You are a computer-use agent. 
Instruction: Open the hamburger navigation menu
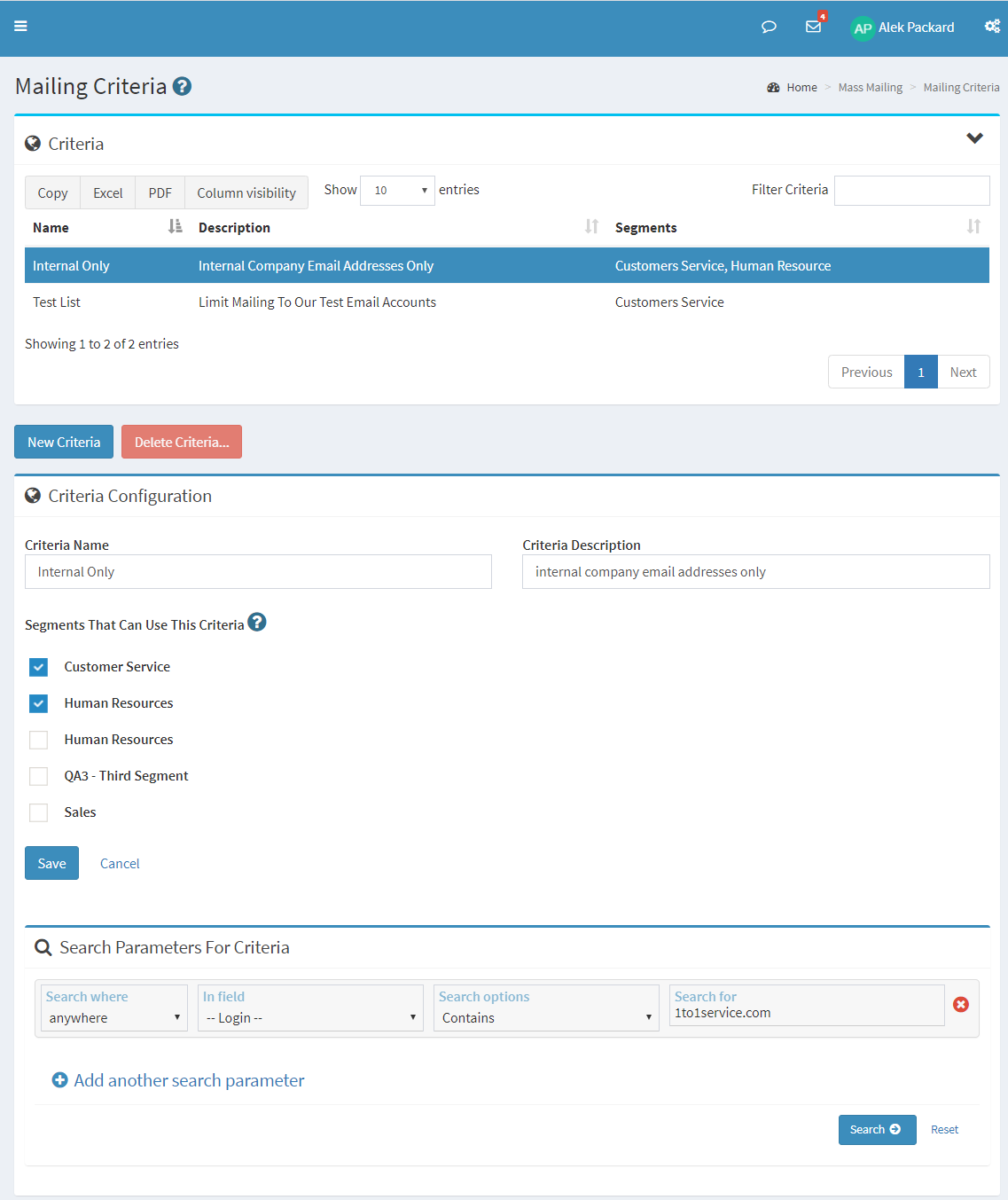coord(20,27)
